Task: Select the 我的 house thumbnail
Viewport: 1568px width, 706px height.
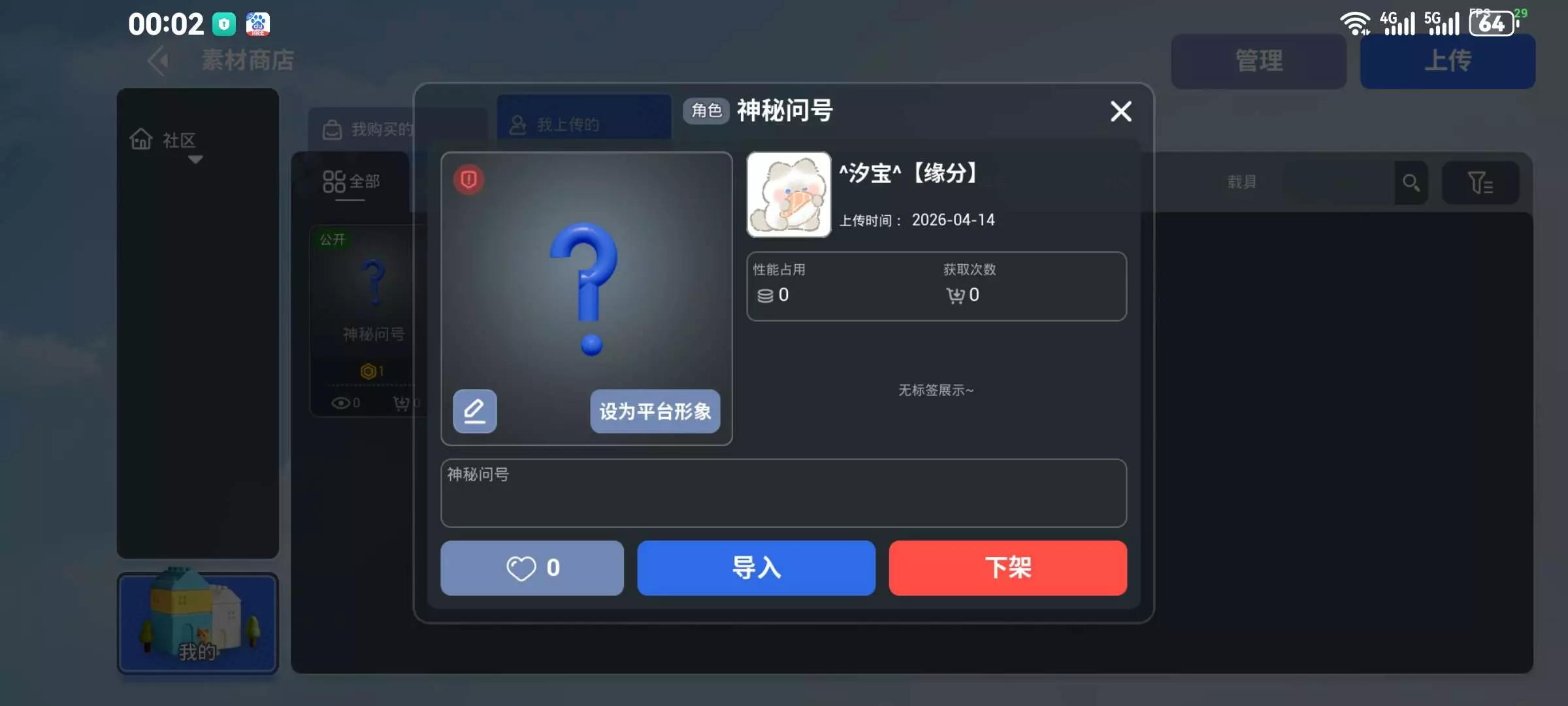Action: click(x=198, y=623)
